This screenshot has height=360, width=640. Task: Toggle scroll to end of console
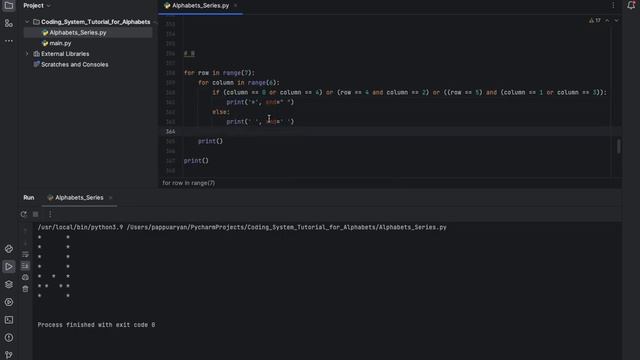(x=25, y=266)
